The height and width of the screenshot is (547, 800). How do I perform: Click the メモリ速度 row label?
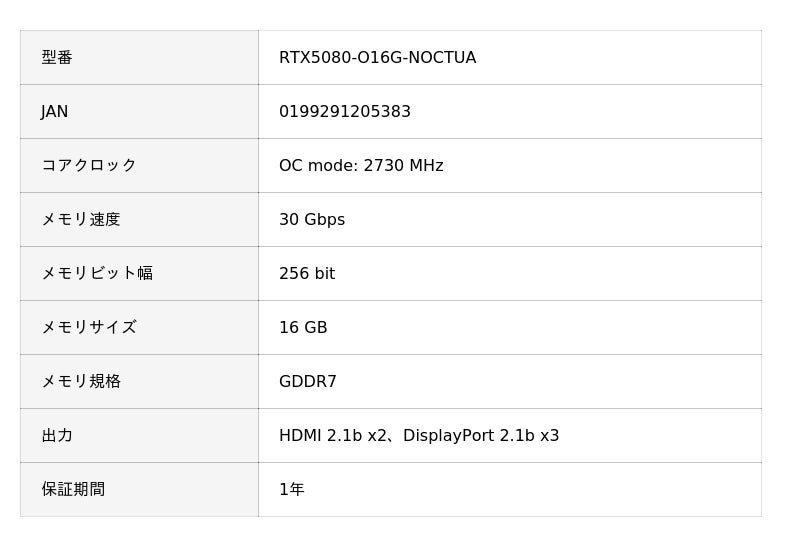(80, 220)
